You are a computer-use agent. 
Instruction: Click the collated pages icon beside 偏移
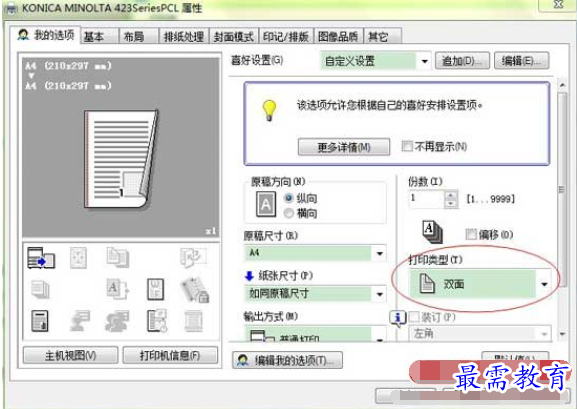(432, 232)
